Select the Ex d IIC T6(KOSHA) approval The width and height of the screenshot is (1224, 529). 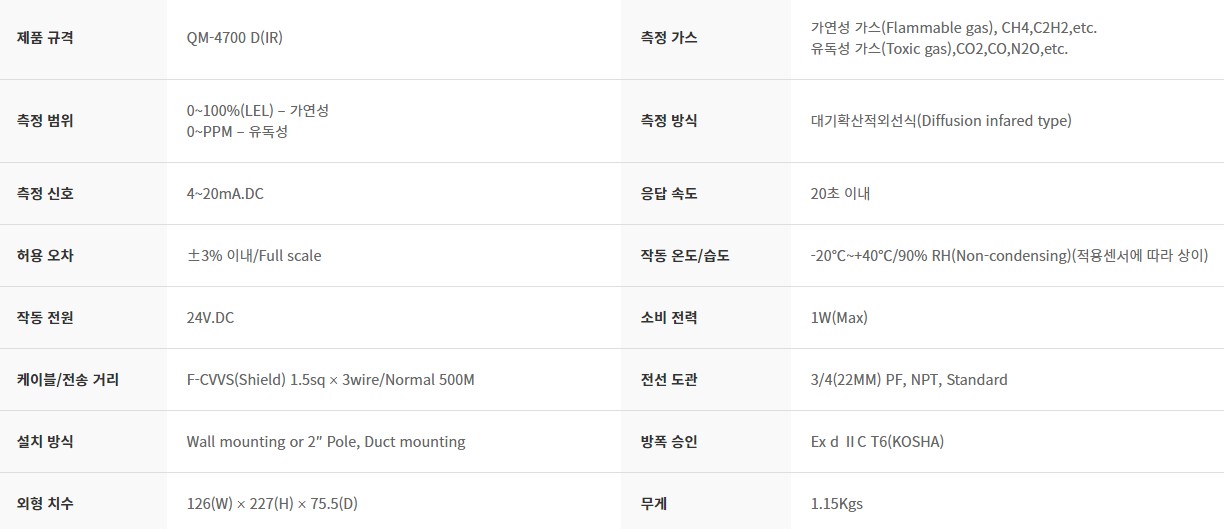point(877,442)
